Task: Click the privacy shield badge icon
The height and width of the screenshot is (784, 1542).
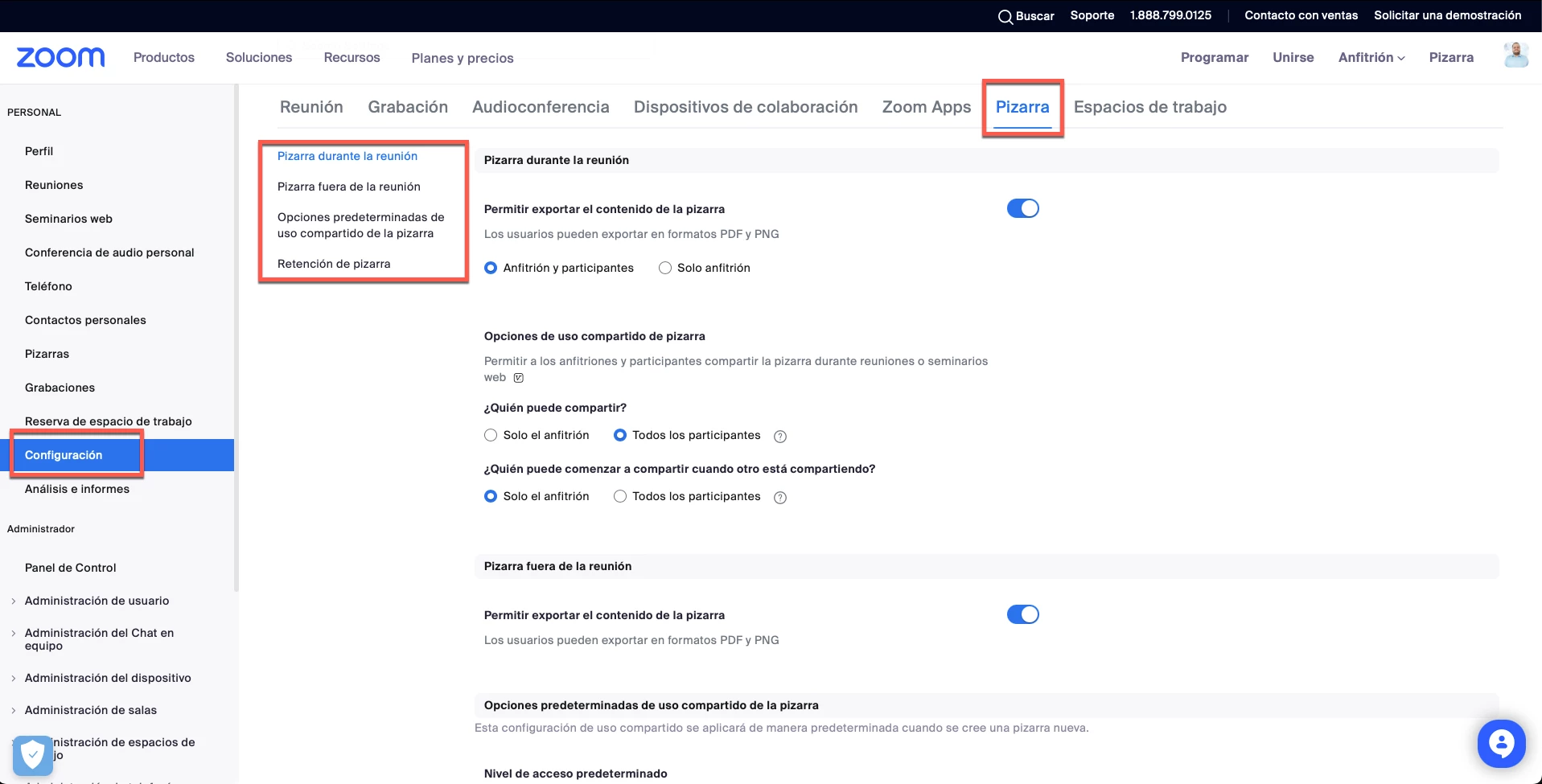Action: 32,754
